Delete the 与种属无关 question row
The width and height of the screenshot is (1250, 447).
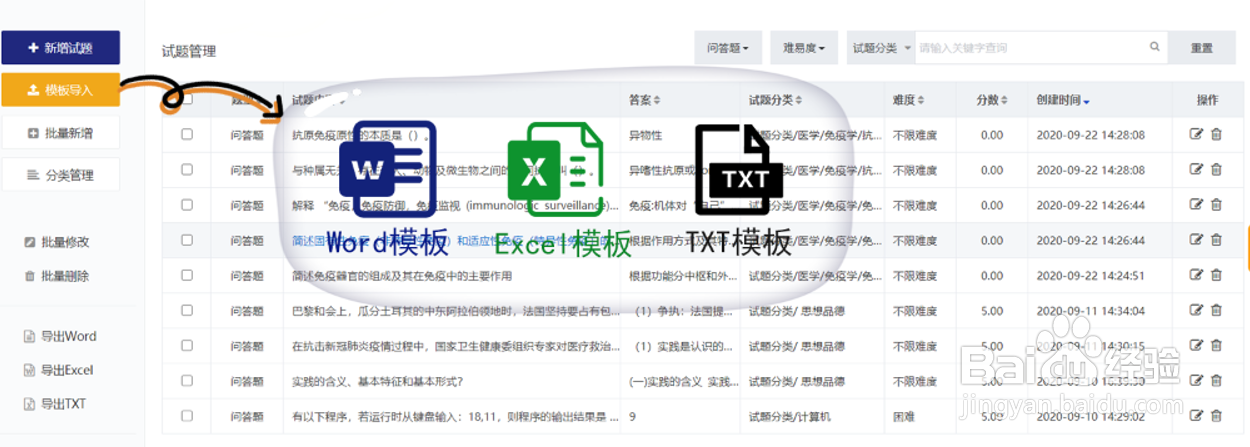click(1216, 170)
